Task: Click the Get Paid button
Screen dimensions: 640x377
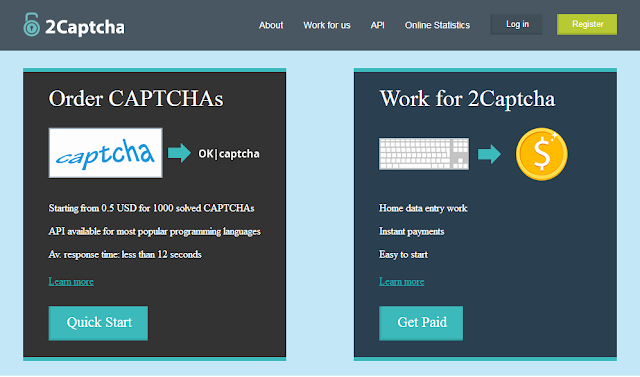Action: click(421, 323)
